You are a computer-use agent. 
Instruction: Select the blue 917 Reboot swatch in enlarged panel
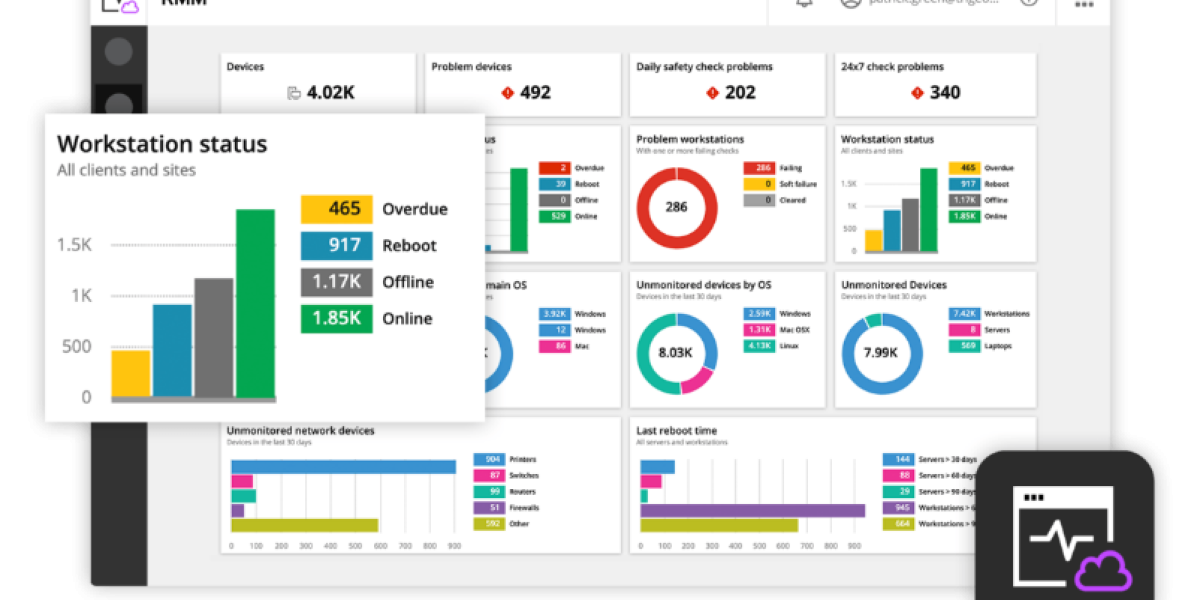tap(337, 246)
